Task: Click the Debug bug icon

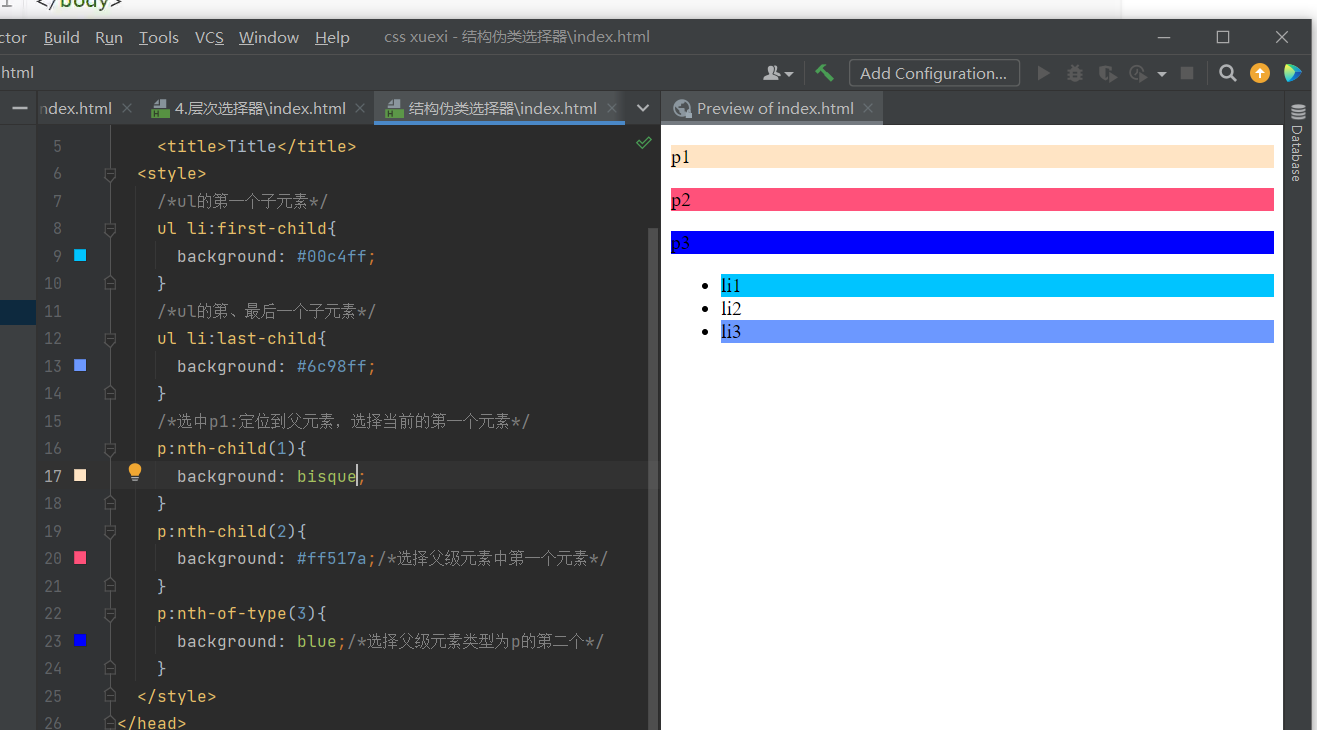Action: tap(1075, 73)
